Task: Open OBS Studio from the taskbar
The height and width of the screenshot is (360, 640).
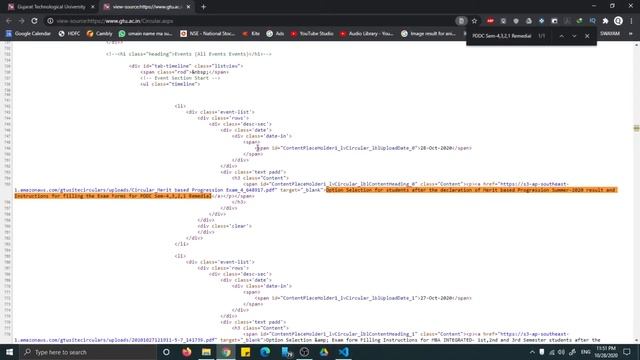Action: (304, 352)
